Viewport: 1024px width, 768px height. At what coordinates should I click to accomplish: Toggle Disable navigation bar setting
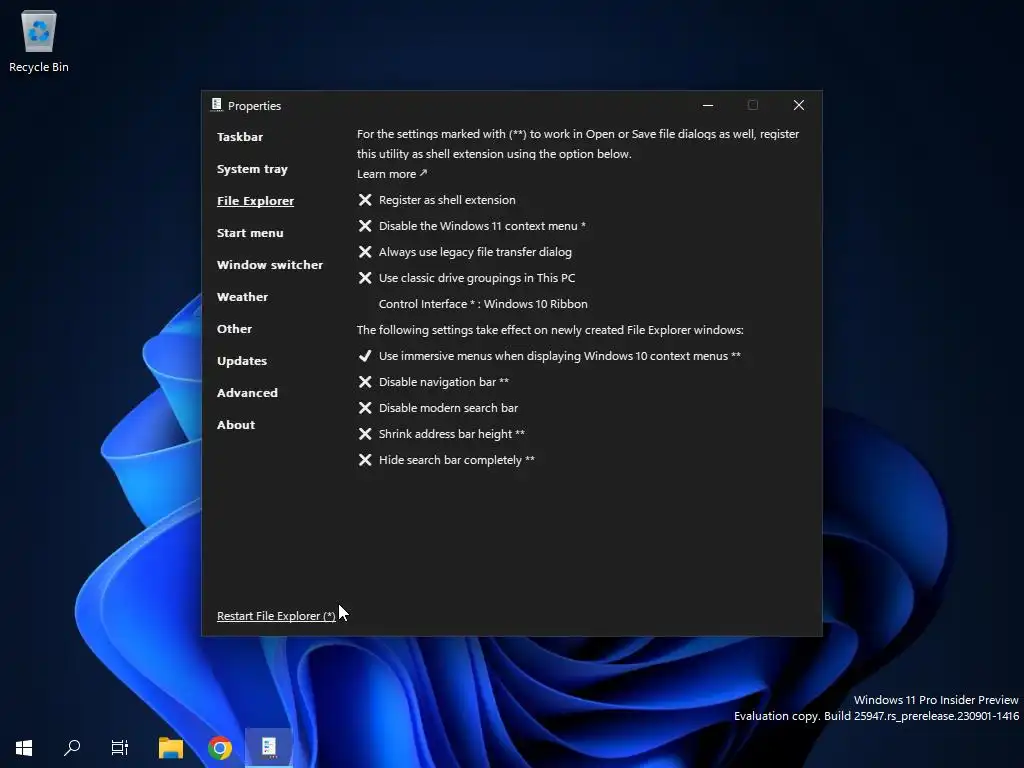point(433,382)
